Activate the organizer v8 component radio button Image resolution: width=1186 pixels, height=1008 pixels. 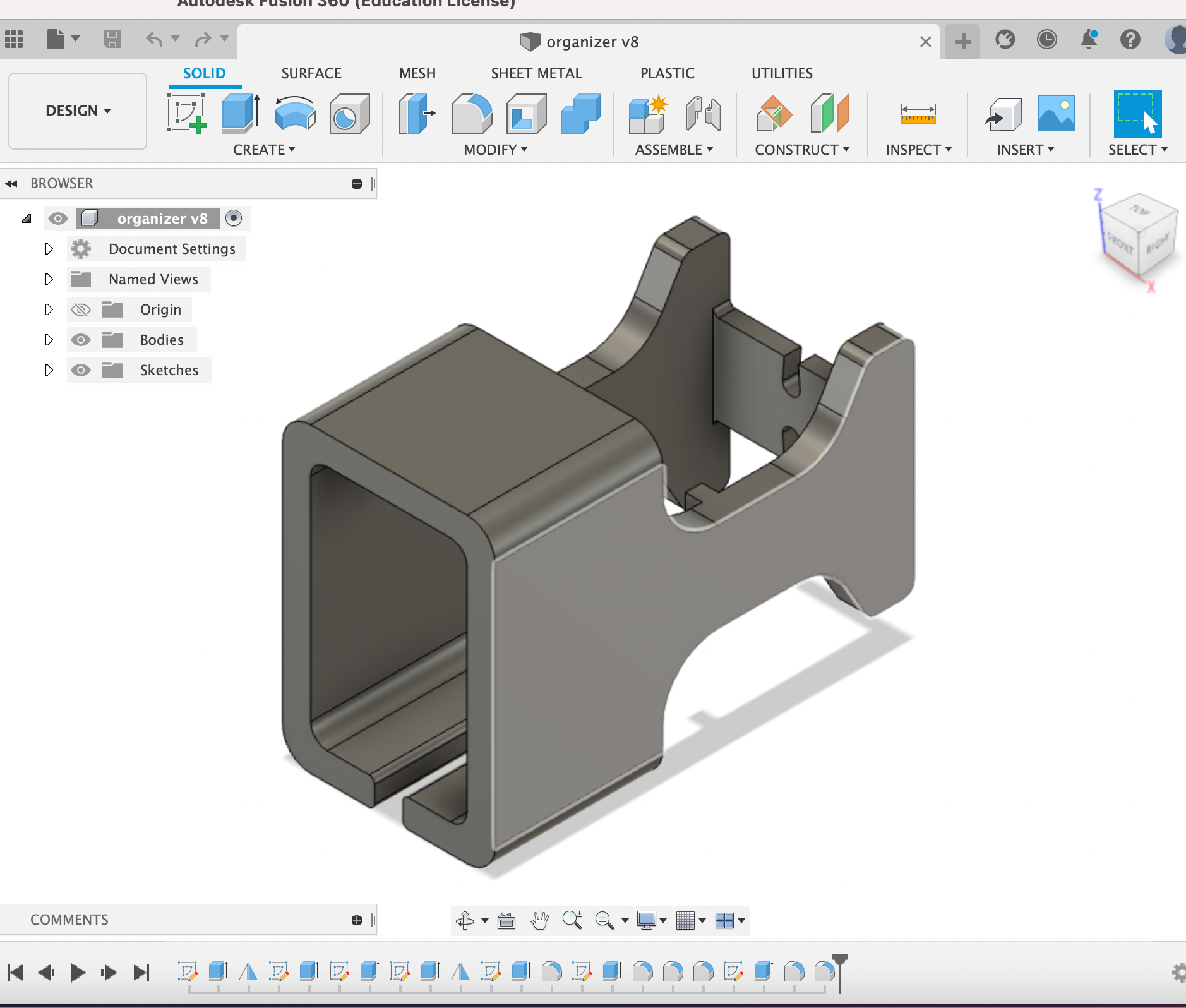coord(234,218)
